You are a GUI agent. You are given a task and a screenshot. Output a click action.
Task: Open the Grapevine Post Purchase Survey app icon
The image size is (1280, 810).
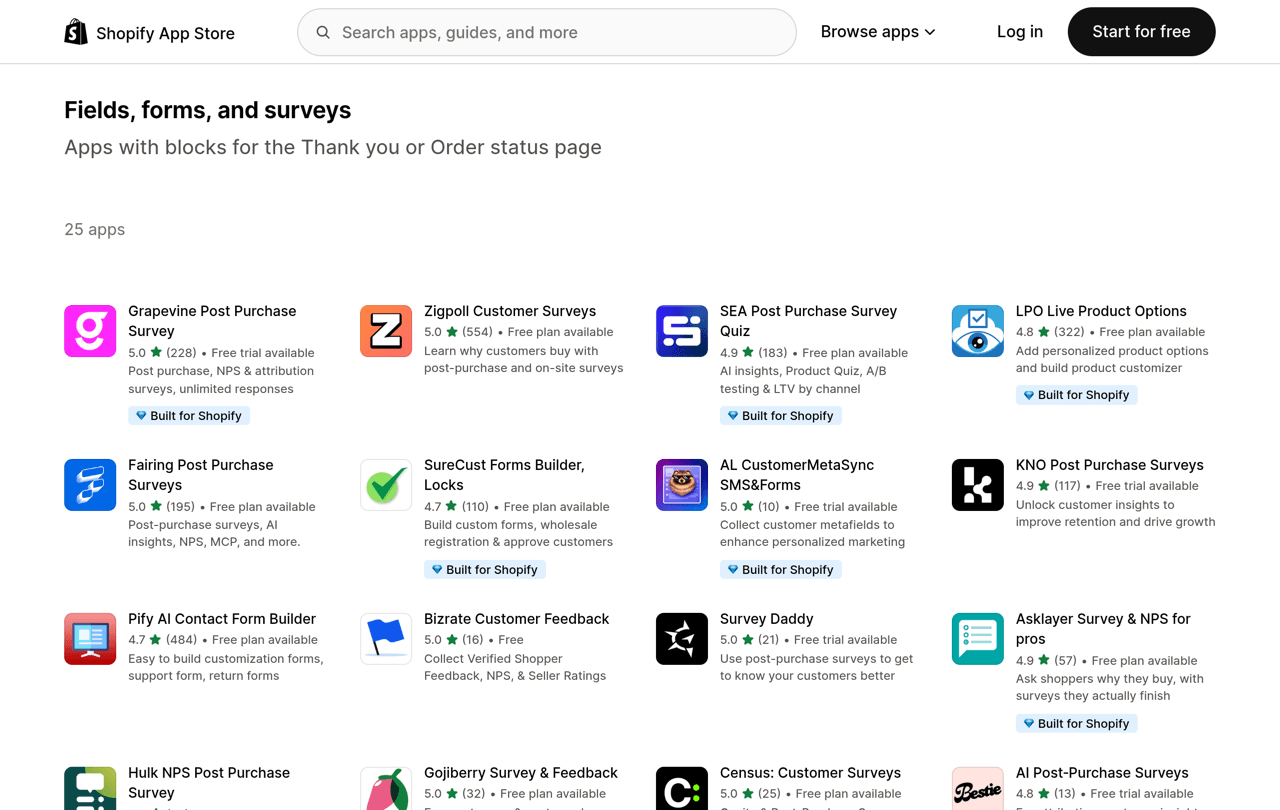(90, 331)
